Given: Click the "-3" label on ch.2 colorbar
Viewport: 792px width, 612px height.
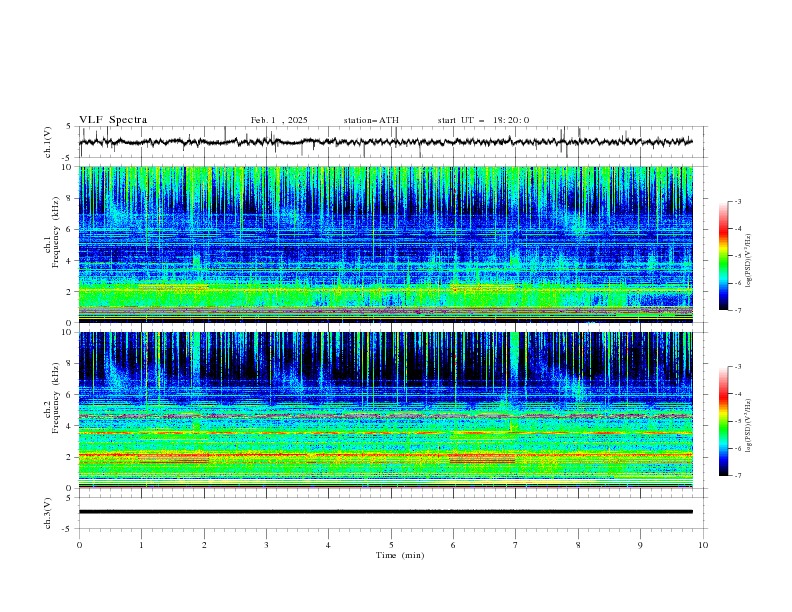Looking at the screenshot, I should click(x=738, y=367).
